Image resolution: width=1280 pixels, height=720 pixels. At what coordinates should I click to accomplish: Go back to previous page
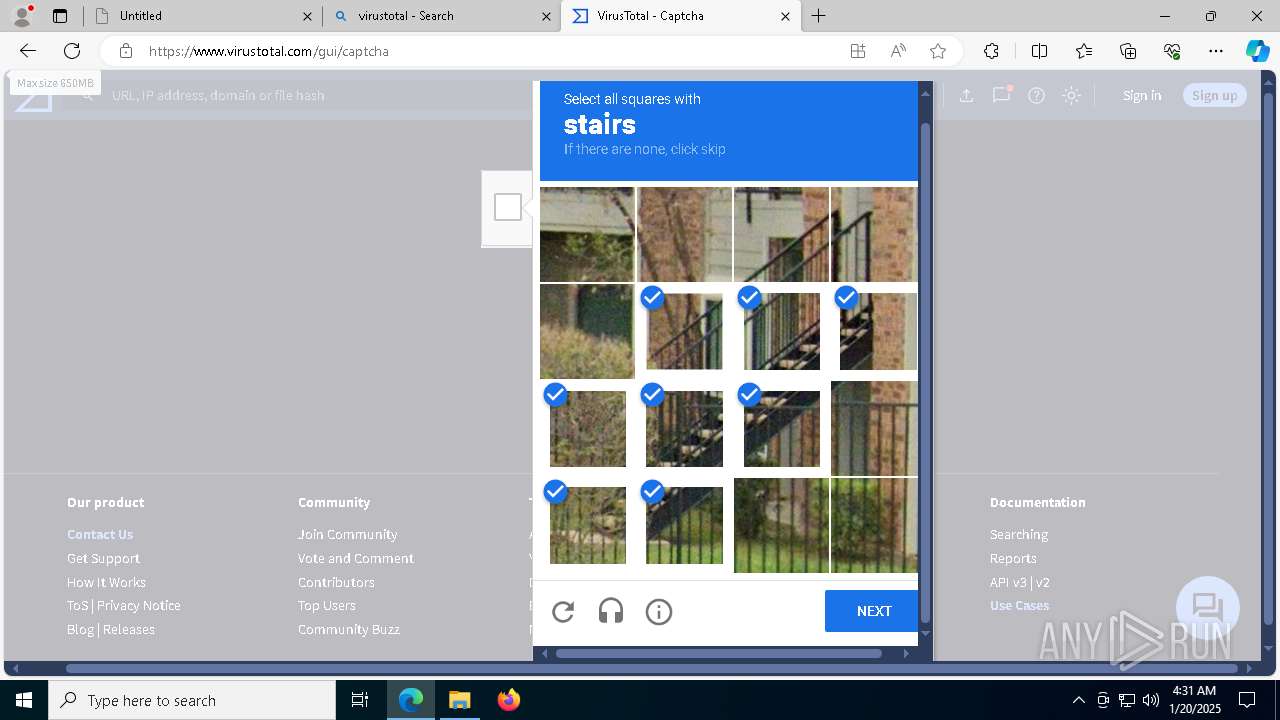click(x=28, y=51)
